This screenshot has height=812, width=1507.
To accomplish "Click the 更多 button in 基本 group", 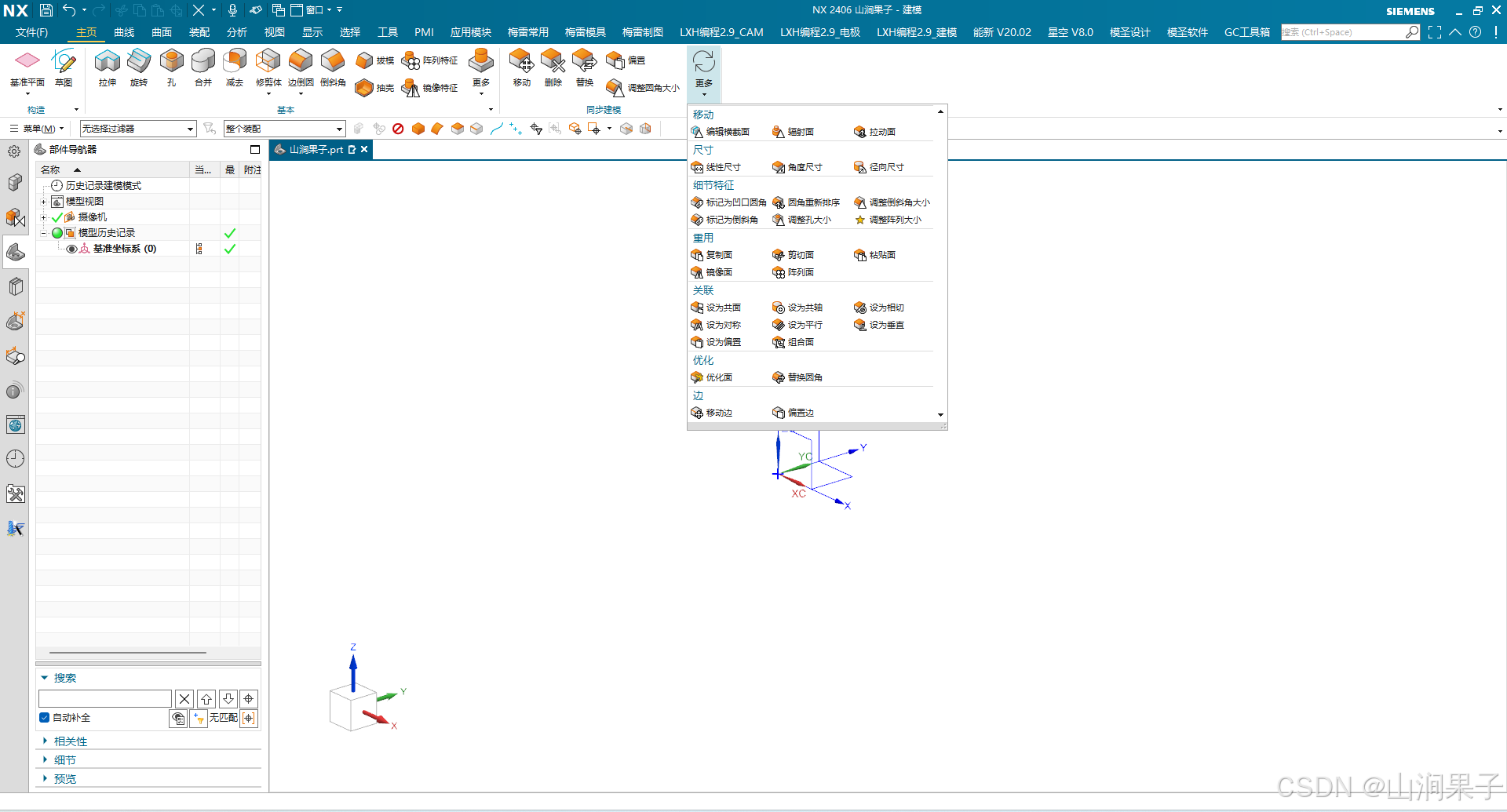I will click(x=481, y=71).
